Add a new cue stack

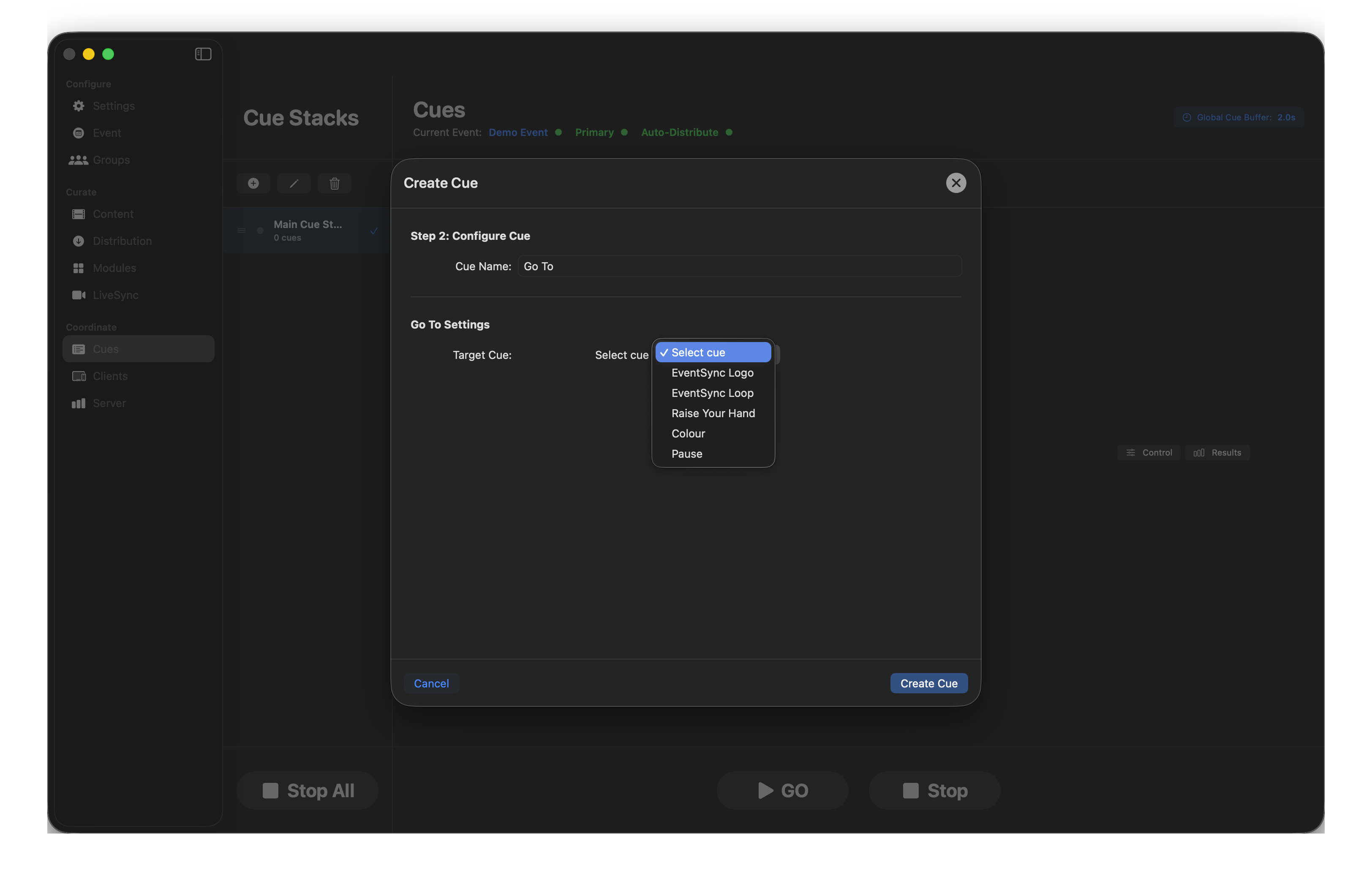coord(253,184)
